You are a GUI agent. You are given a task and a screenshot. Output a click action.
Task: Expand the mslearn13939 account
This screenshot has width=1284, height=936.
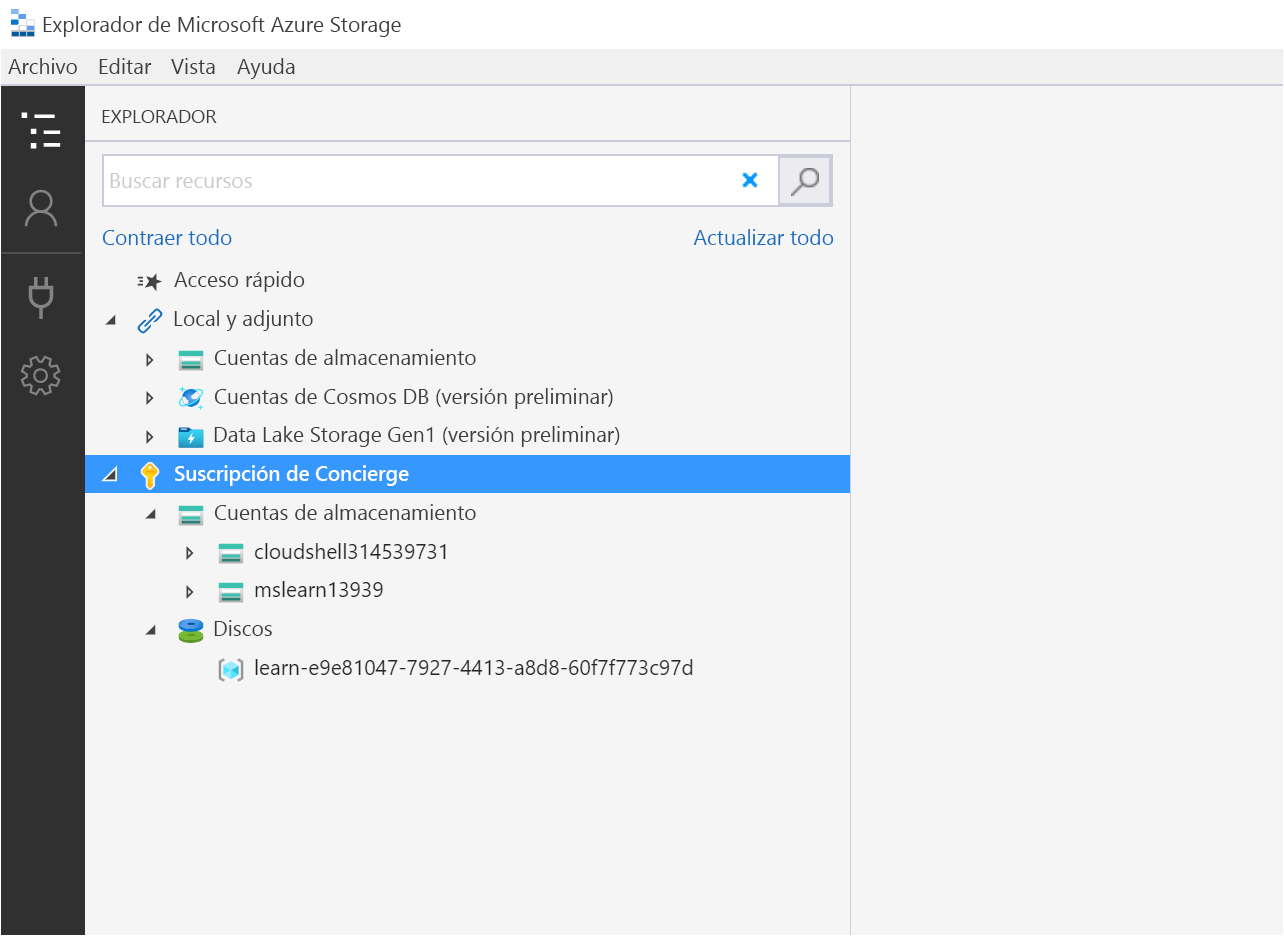point(190,592)
